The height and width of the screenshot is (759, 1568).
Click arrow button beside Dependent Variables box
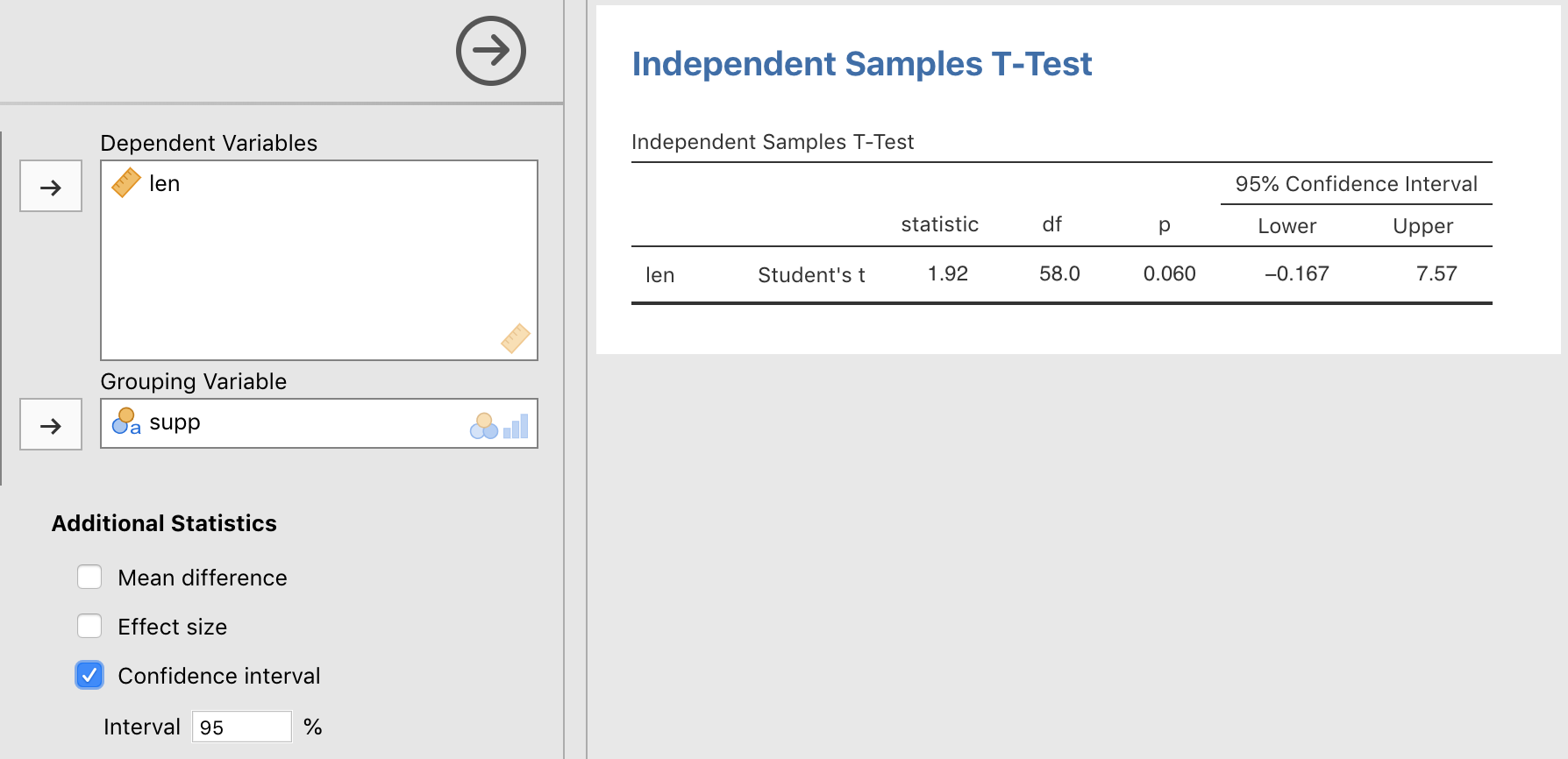(51, 187)
